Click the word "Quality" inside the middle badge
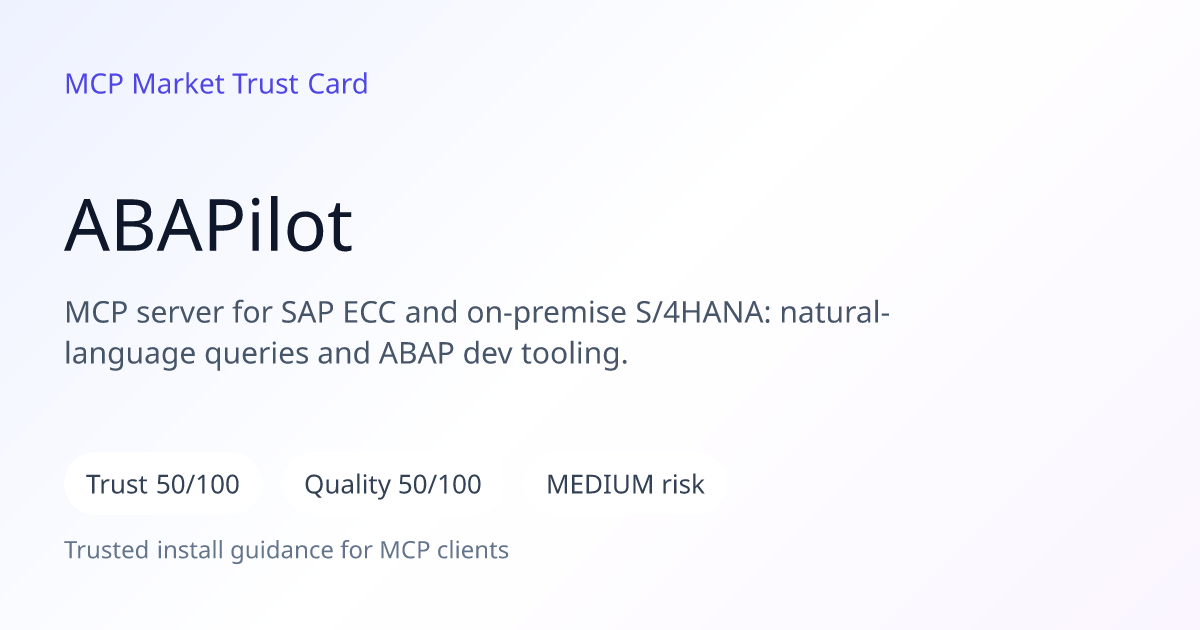The image size is (1200, 630). click(348, 486)
